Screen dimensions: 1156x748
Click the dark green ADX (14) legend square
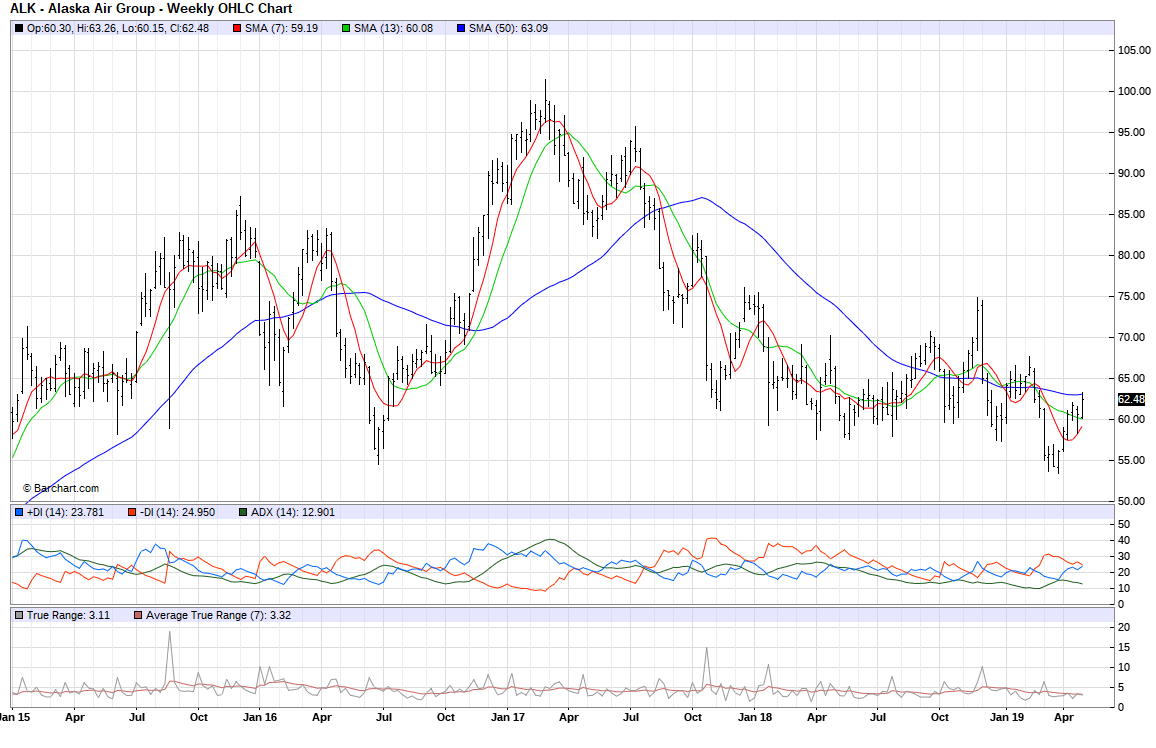tap(243, 512)
